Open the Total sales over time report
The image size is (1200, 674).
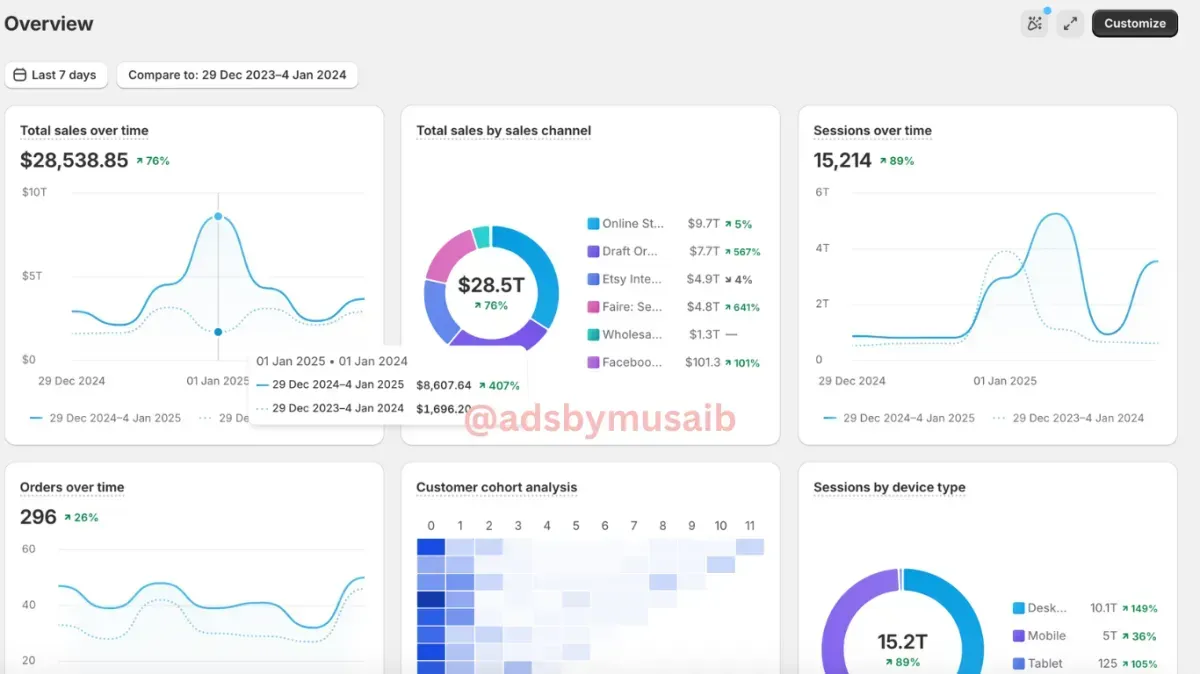pos(84,131)
